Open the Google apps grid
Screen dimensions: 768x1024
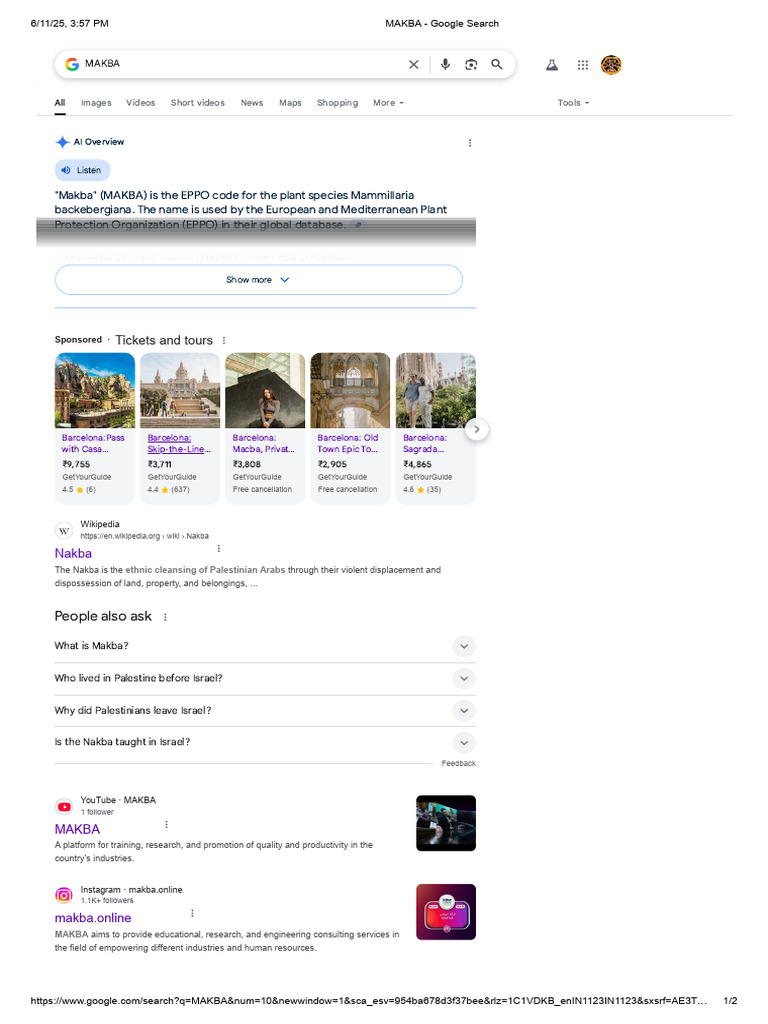pyautogui.click(x=583, y=65)
